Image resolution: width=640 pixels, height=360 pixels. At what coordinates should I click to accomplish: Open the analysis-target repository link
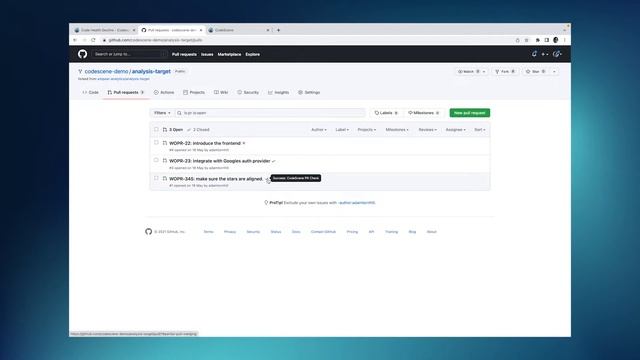coord(151,71)
